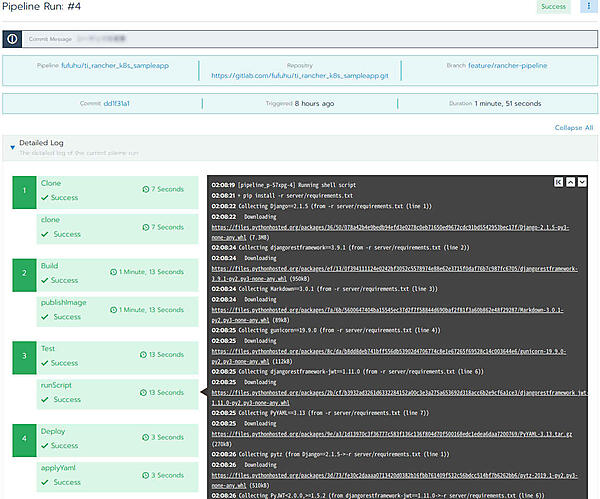This screenshot has width=600, height=499.
Task: Click the Success status badge at top
Action: [x=555, y=6]
